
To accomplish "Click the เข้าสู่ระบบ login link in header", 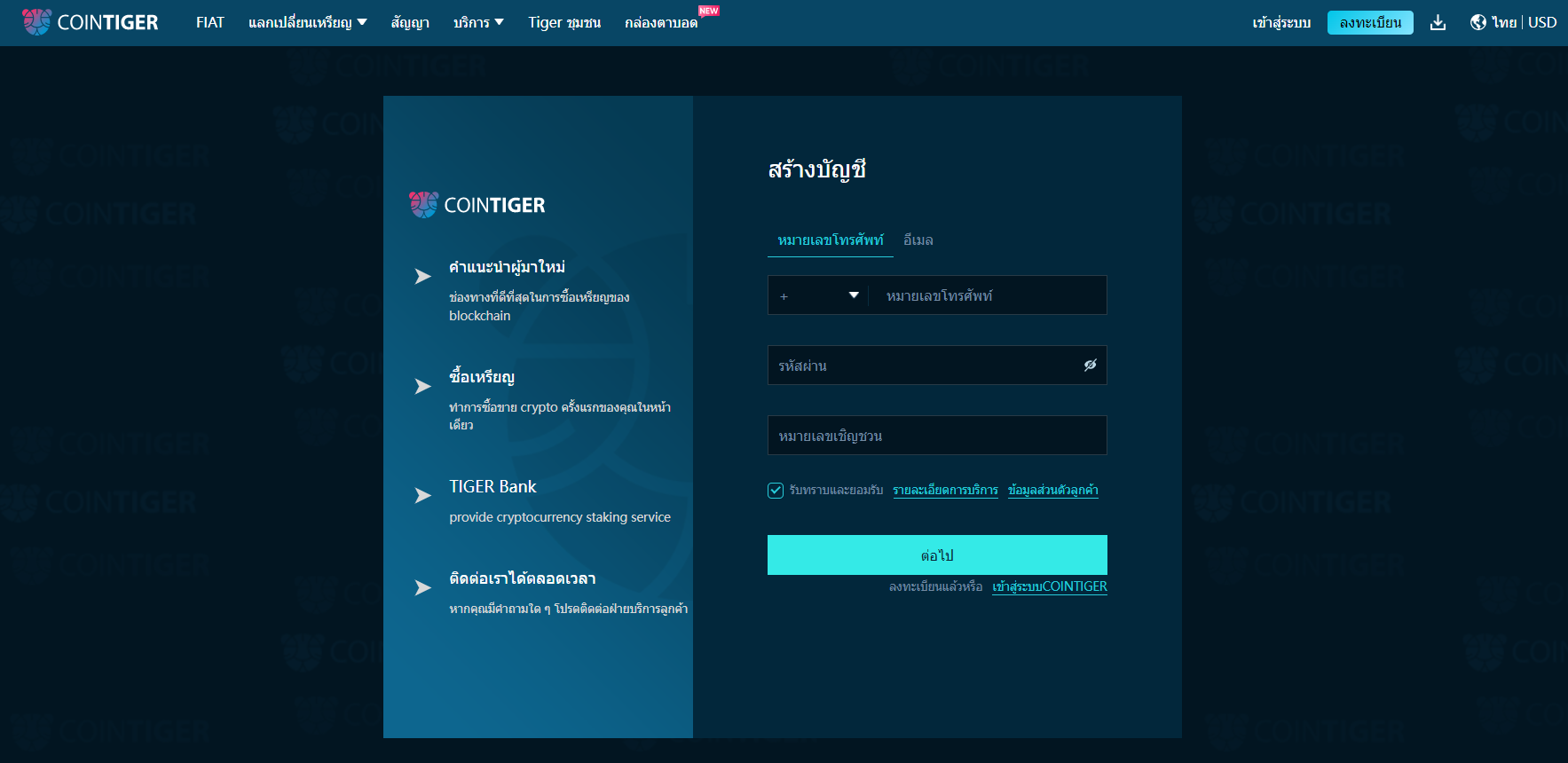I will coord(1281,22).
